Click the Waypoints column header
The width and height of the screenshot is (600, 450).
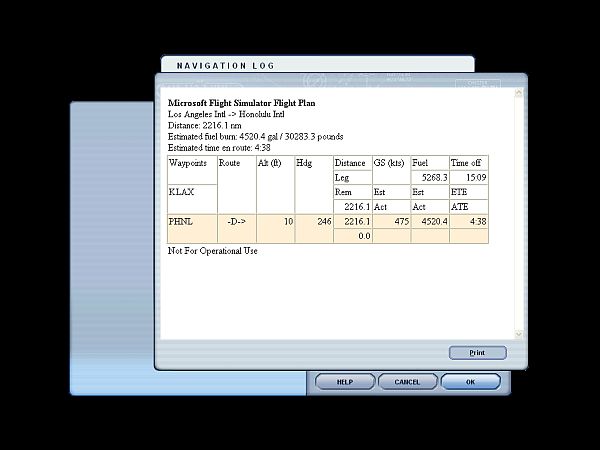191,162
